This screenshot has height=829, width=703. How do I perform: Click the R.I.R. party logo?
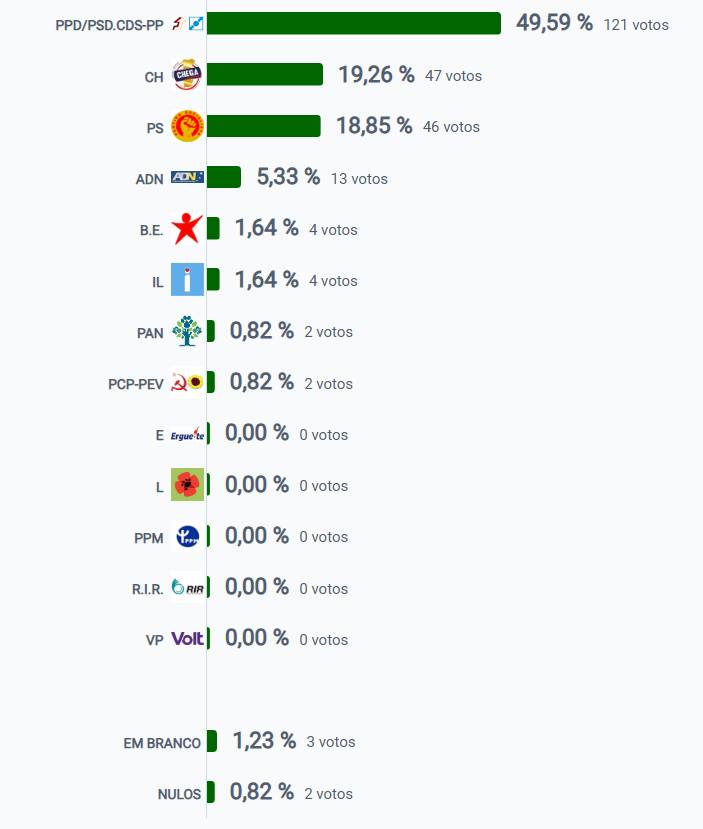click(187, 588)
